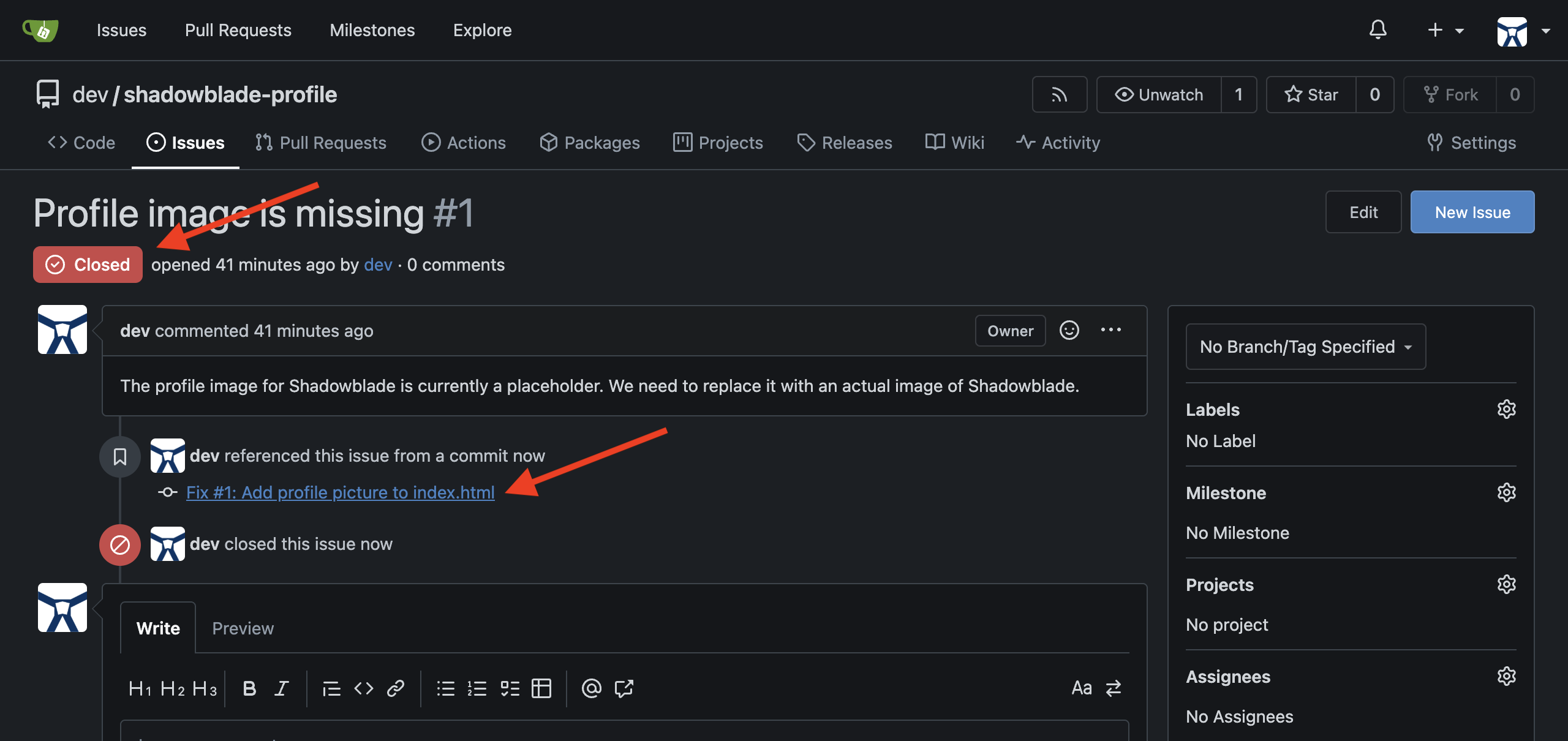Click the italic formatting icon

[281, 688]
